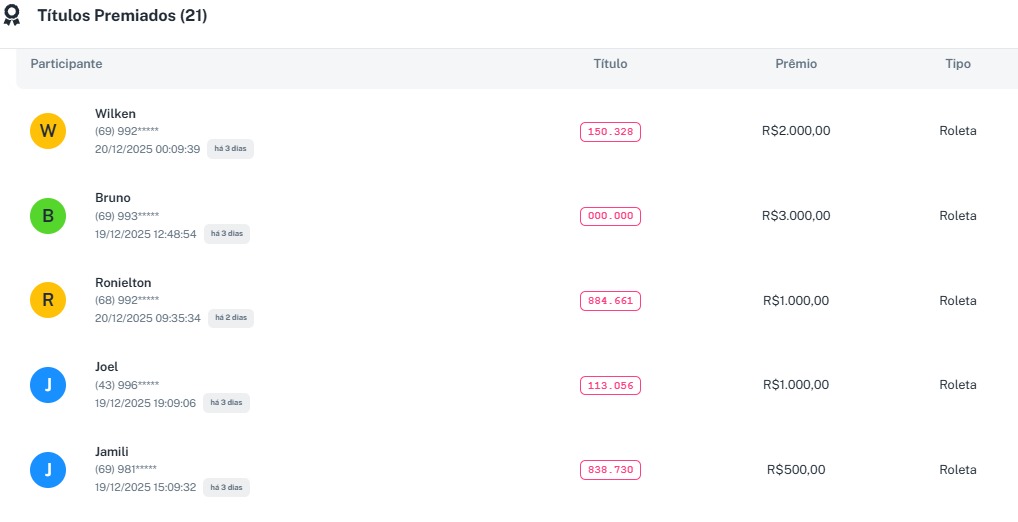
Task: Click the participant name Bruno
Action: tap(113, 198)
